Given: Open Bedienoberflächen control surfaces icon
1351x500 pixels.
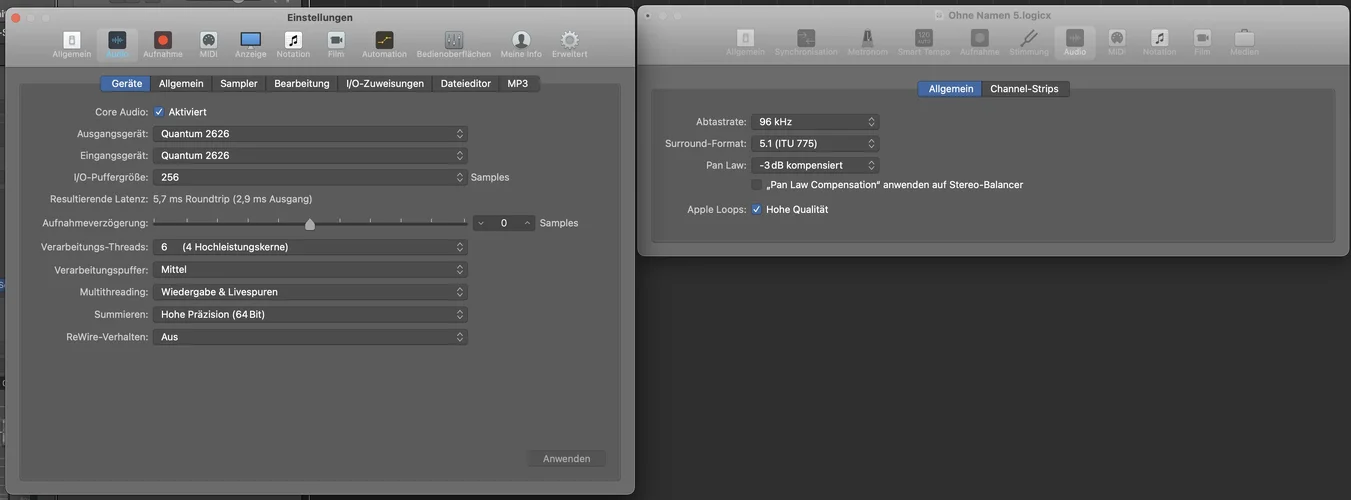Looking at the screenshot, I should [454, 44].
